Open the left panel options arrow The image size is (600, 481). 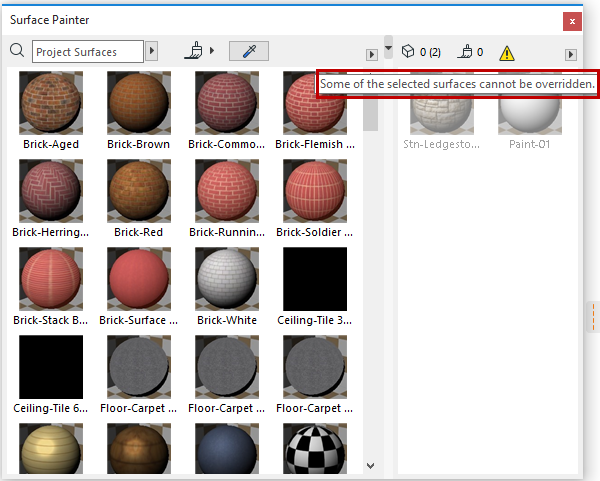pos(372,54)
